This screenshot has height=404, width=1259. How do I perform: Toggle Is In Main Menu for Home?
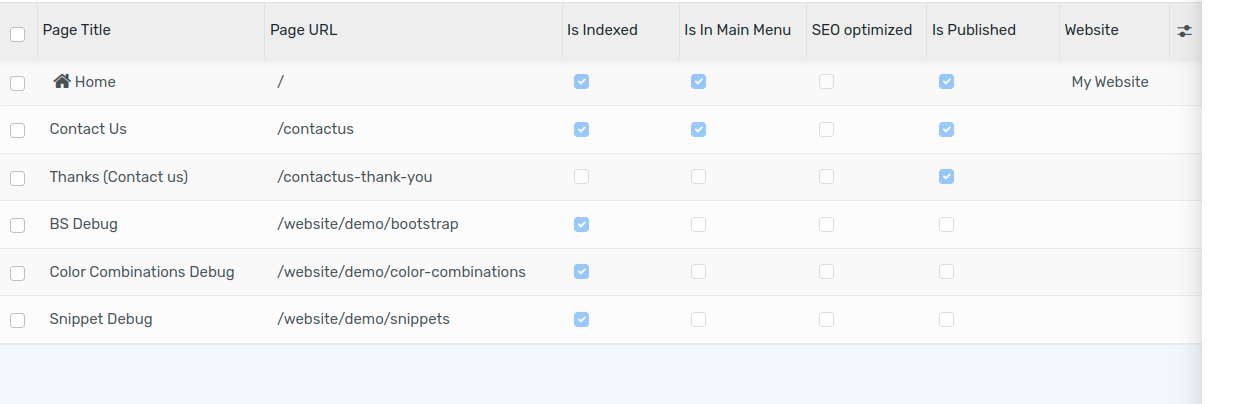tap(698, 82)
